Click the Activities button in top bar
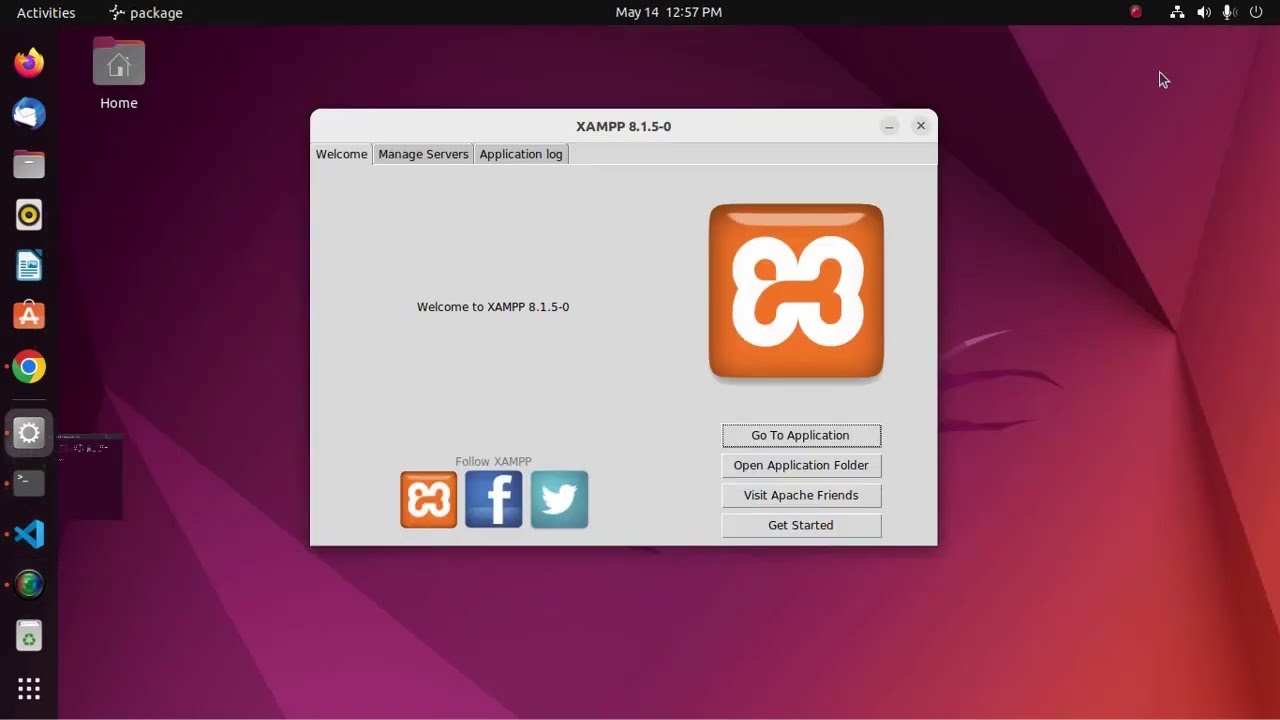This screenshot has width=1280, height=720. [x=46, y=12]
